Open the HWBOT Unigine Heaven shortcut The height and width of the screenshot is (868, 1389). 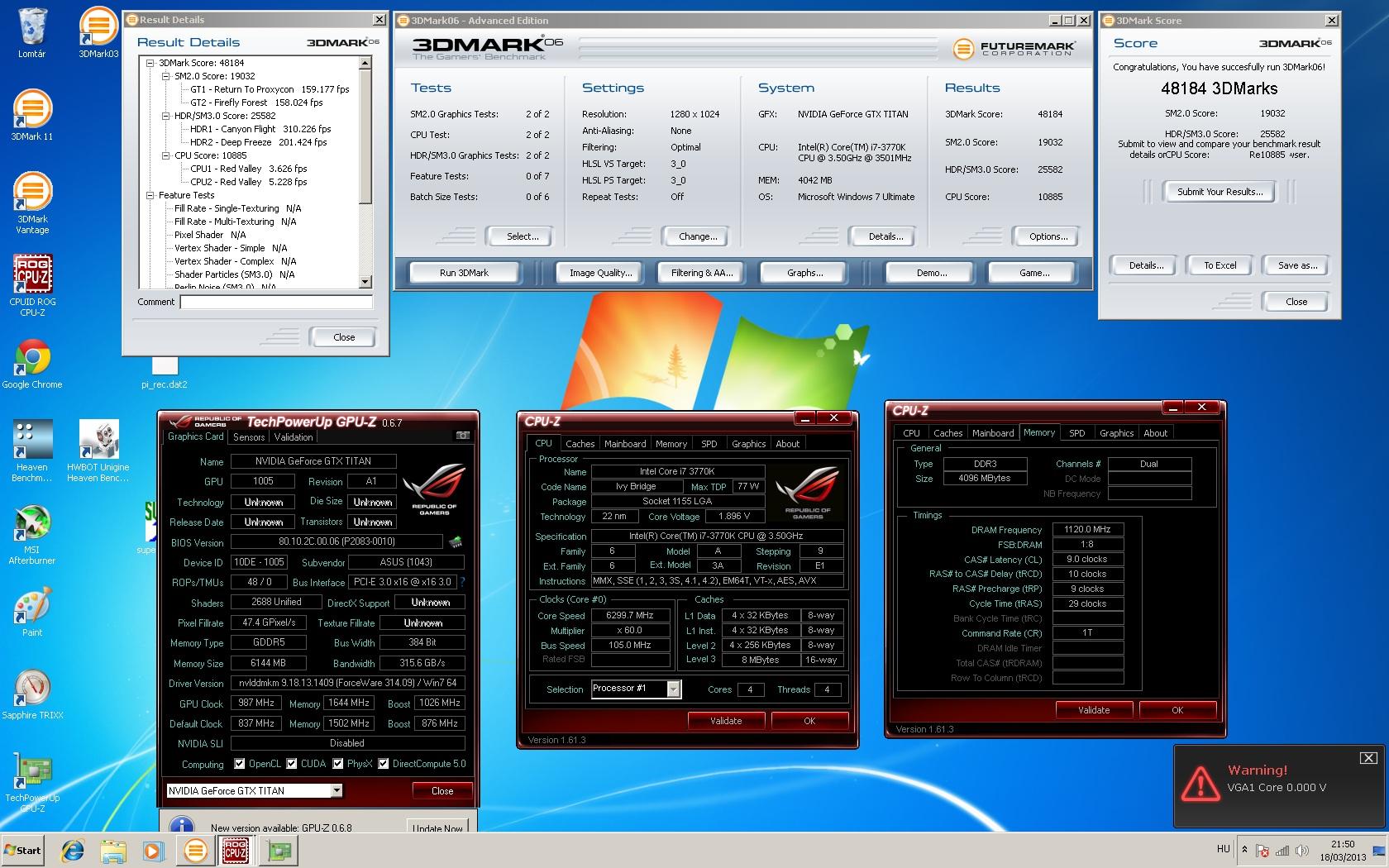98,451
